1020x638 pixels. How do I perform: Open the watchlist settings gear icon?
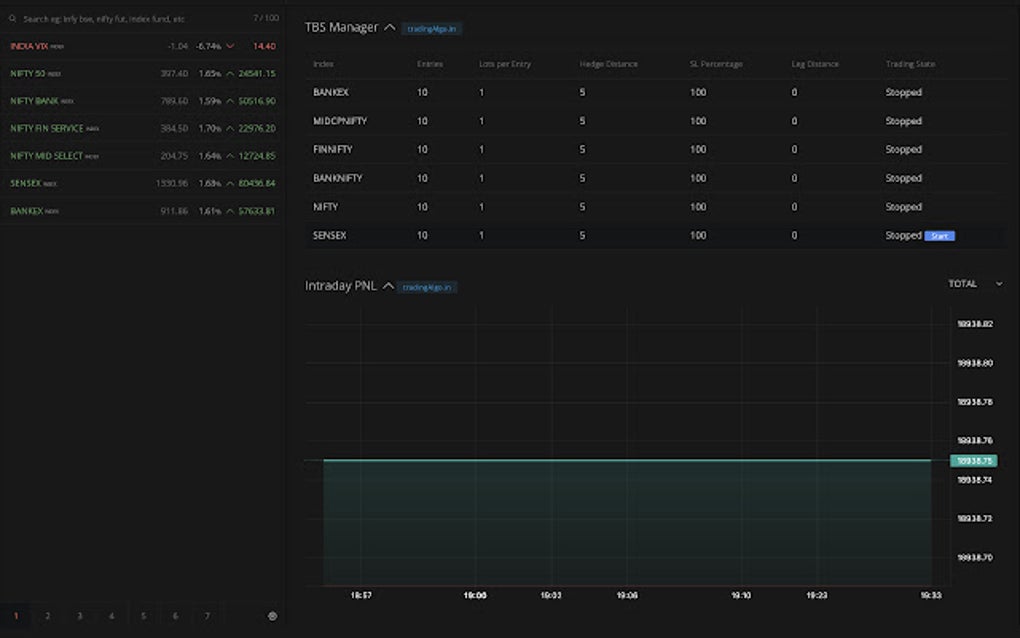point(272,616)
